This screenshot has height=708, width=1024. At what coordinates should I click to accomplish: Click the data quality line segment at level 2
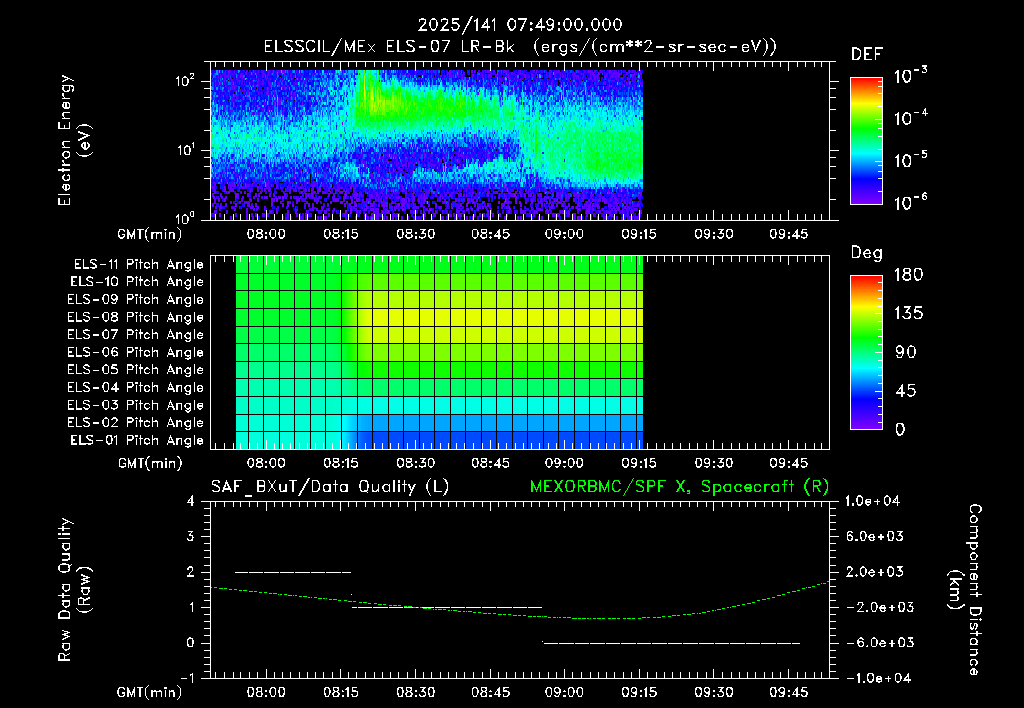tap(293, 572)
